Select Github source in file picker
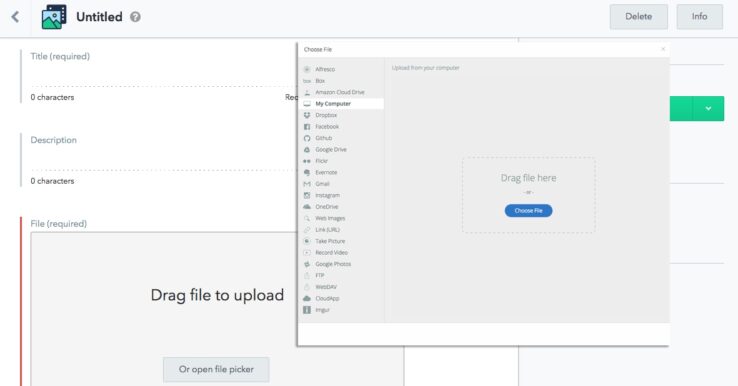Viewport: 738px width, 386px height. click(x=342, y=138)
